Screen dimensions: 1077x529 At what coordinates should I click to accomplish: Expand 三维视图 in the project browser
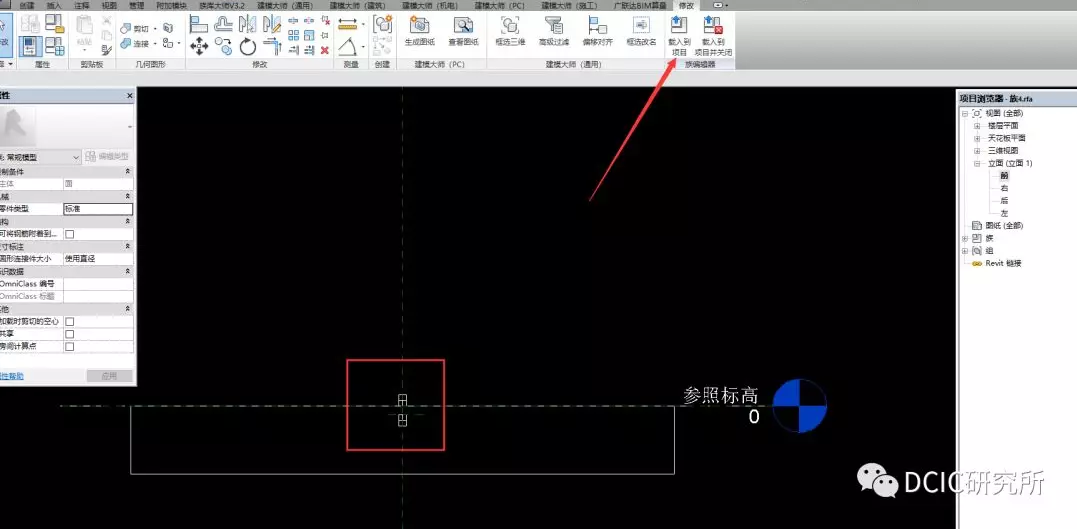click(977, 150)
